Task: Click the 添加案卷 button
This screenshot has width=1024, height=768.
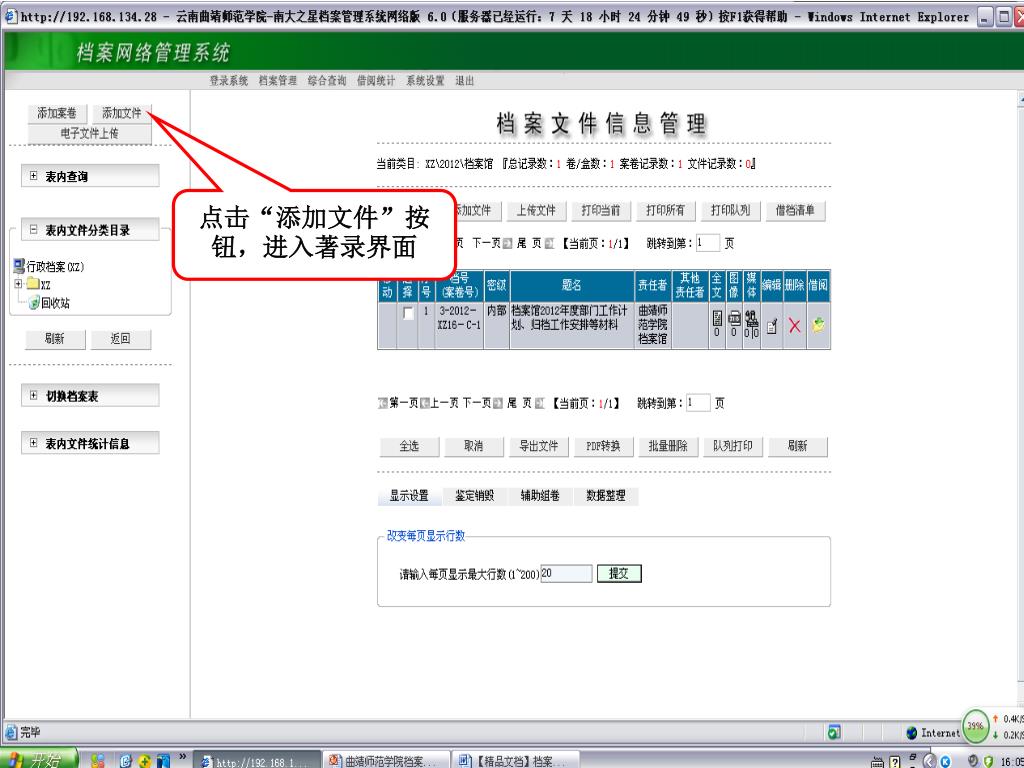Action: 57,113
